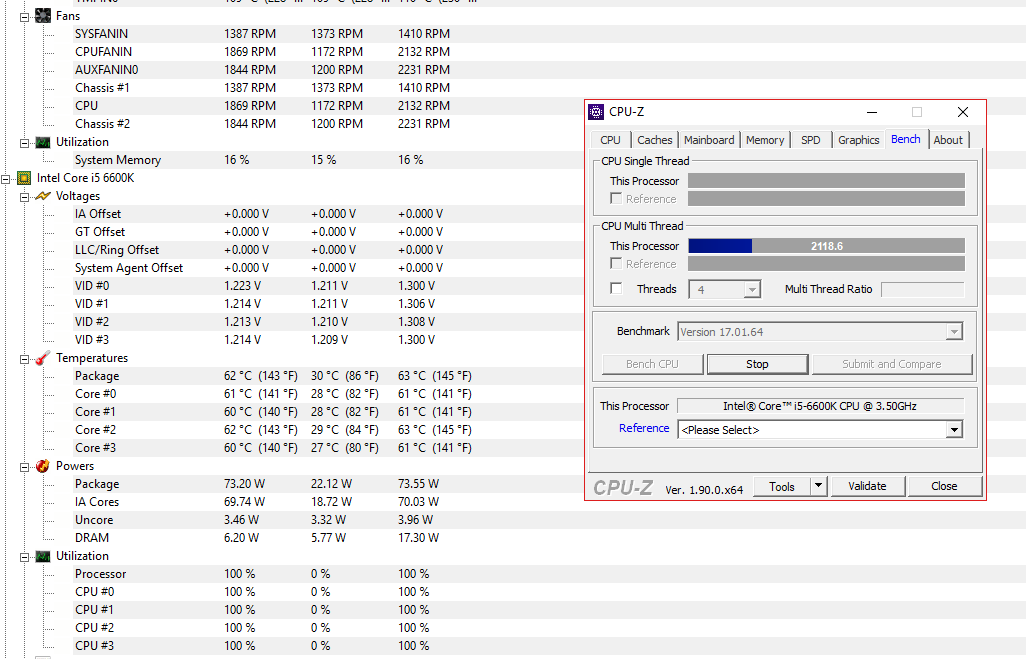1026x659 pixels.
Task: Open the About tab
Action: (x=948, y=140)
